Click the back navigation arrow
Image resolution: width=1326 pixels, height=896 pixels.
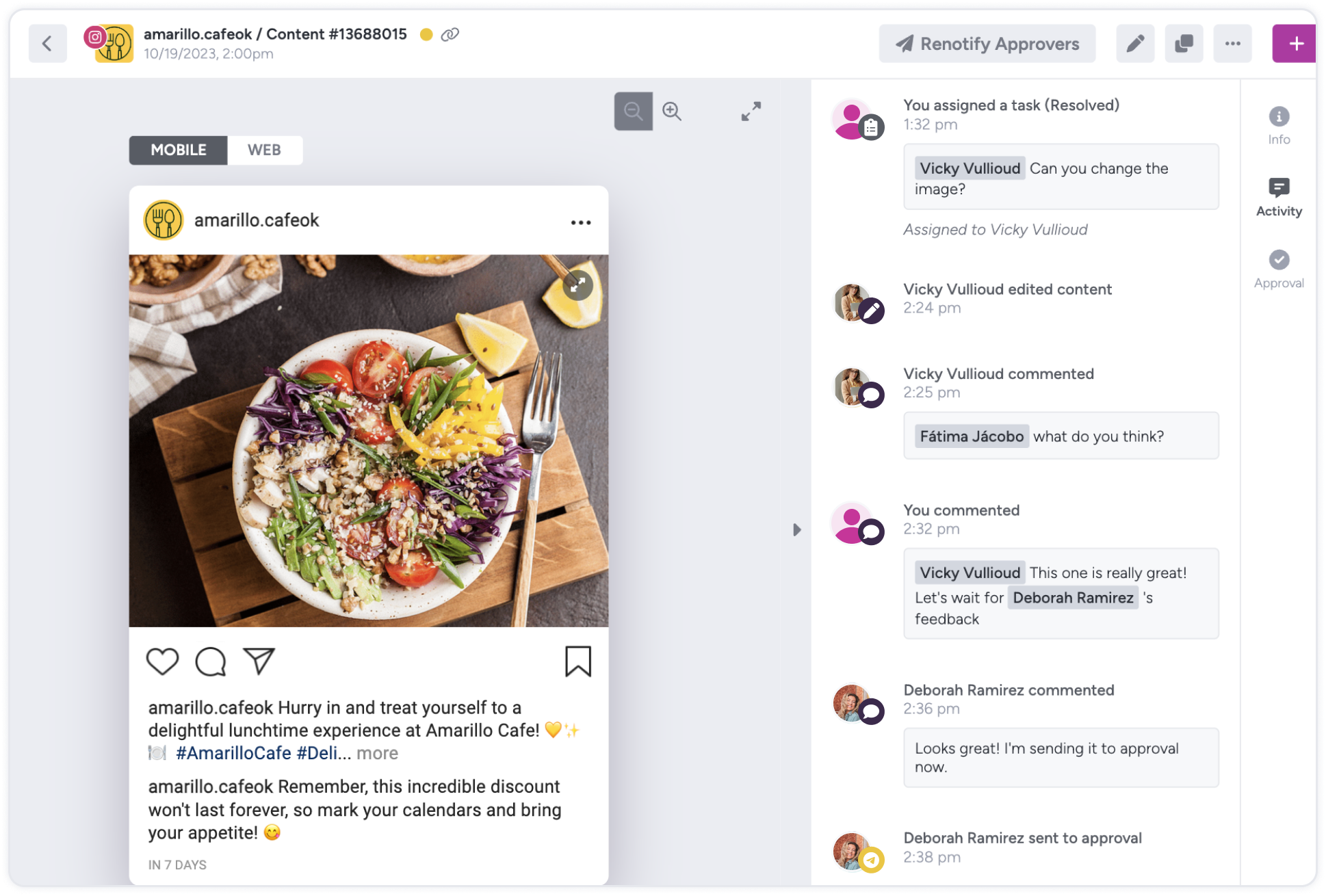(48, 42)
